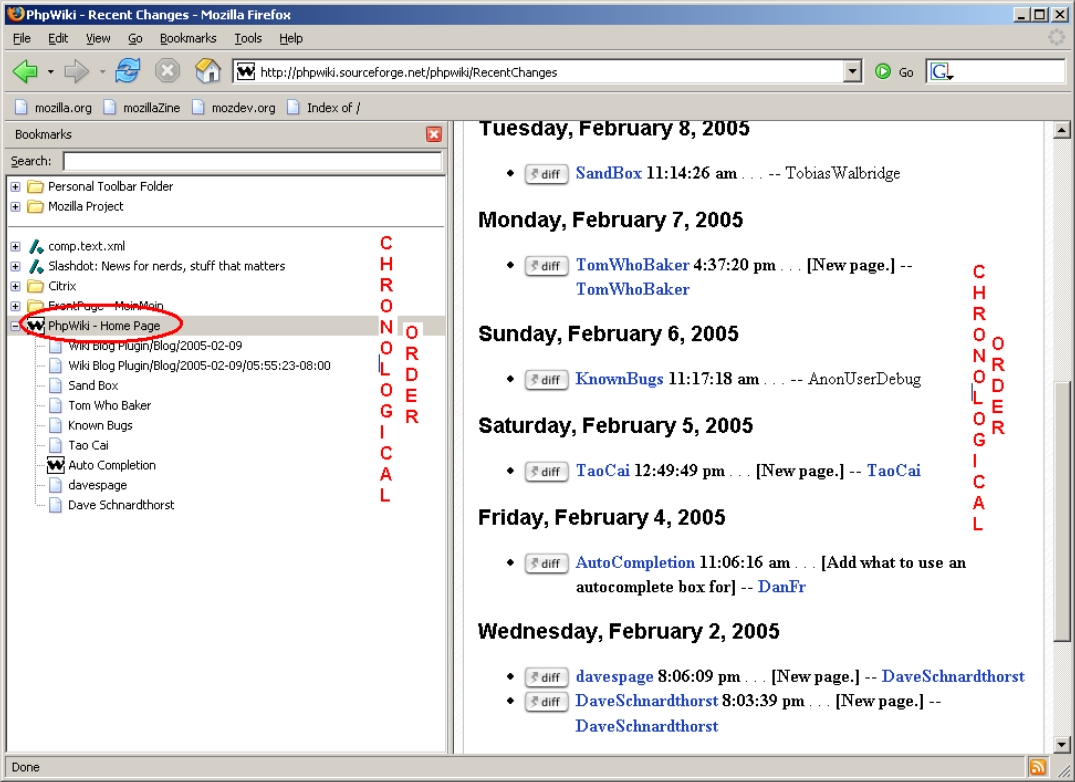1075x782 pixels.
Task: Click the green Go button icon
Action: coord(883,71)
